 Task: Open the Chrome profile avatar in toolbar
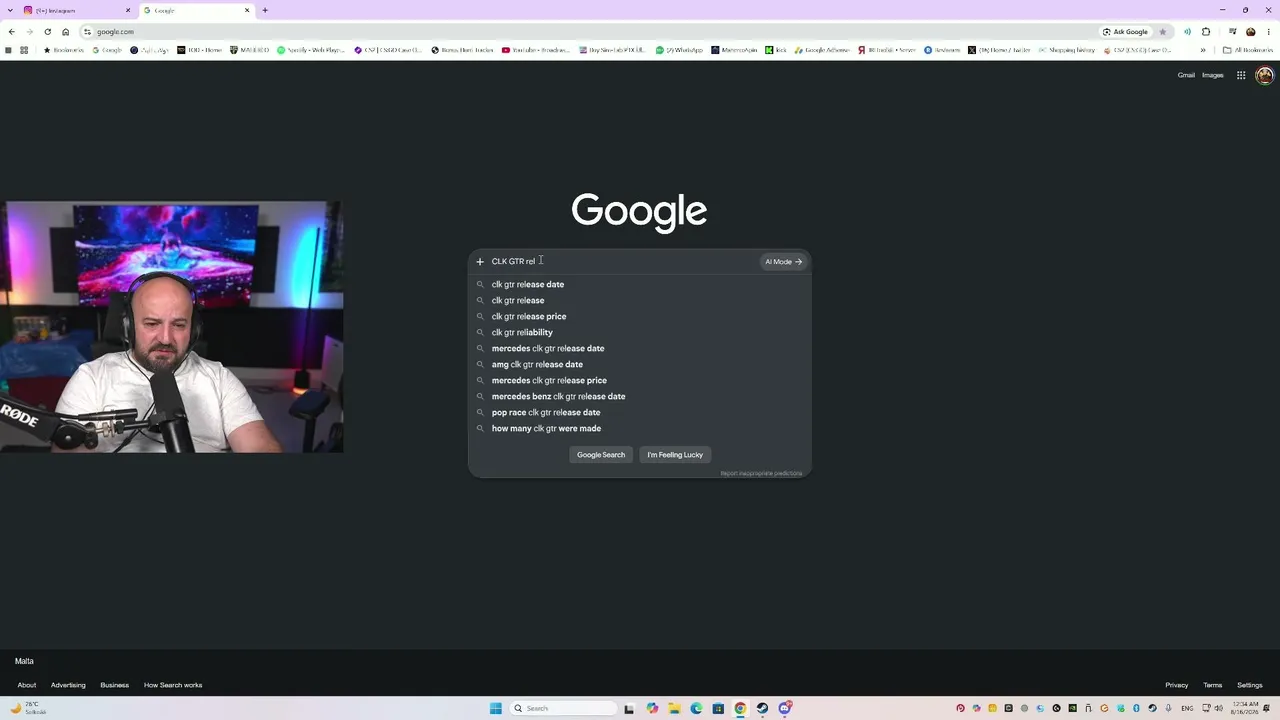[1250, 32]
